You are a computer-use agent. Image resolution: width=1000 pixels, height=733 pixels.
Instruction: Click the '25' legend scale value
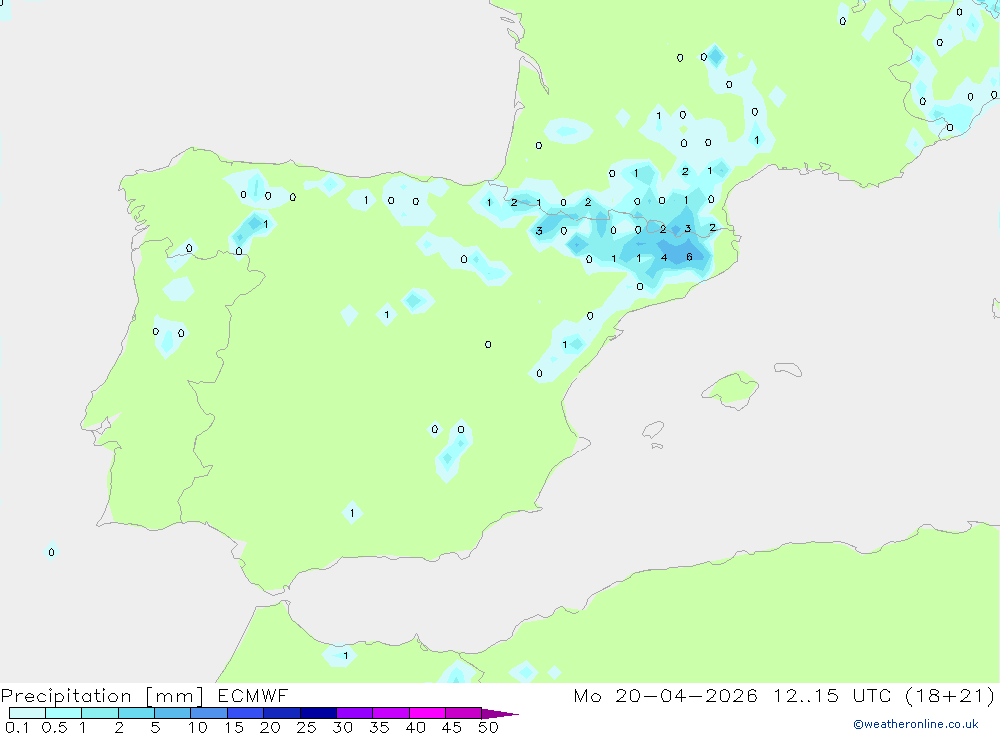[306, 727]
